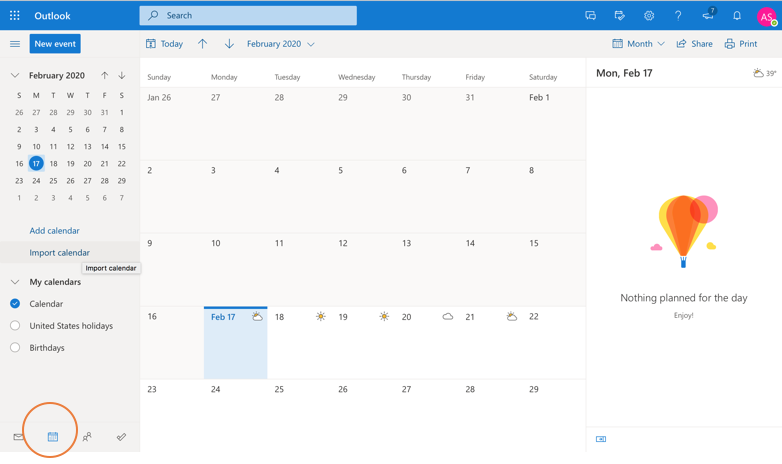Switch to Mail module icon
Screen dimensions: 782x464
click(18, 437)
